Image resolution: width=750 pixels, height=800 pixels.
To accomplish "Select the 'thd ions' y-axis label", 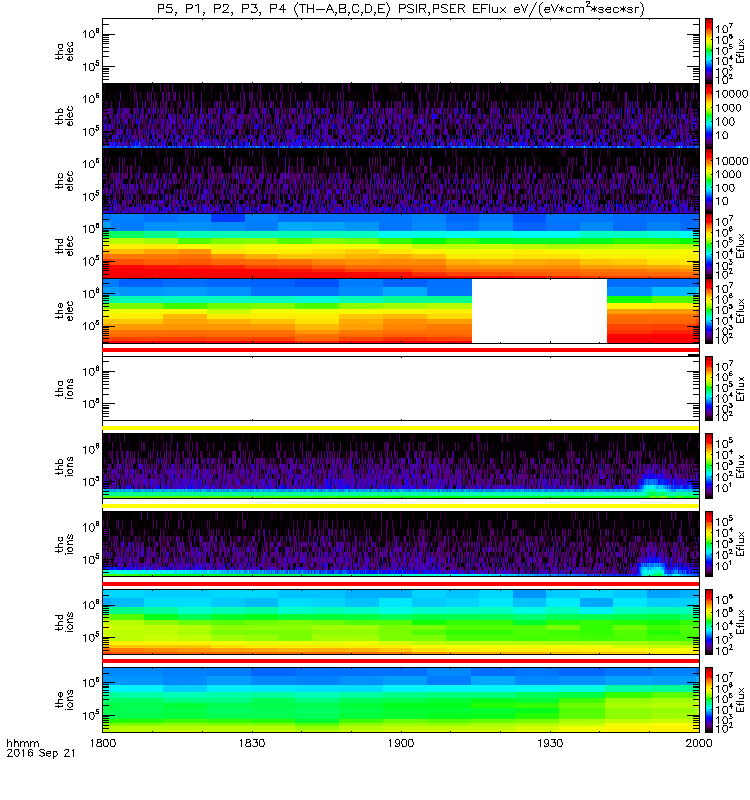I will coord(64,622).
